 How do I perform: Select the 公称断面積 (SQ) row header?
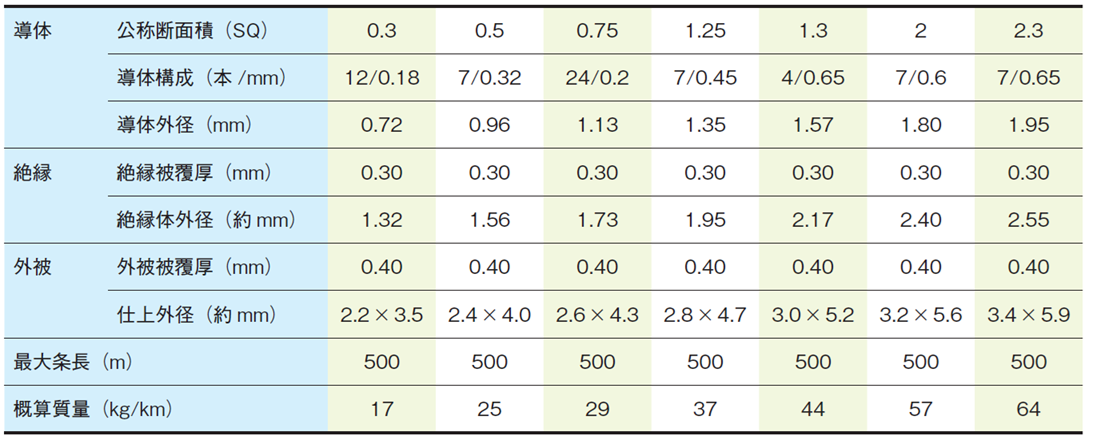tap(188, 30)
